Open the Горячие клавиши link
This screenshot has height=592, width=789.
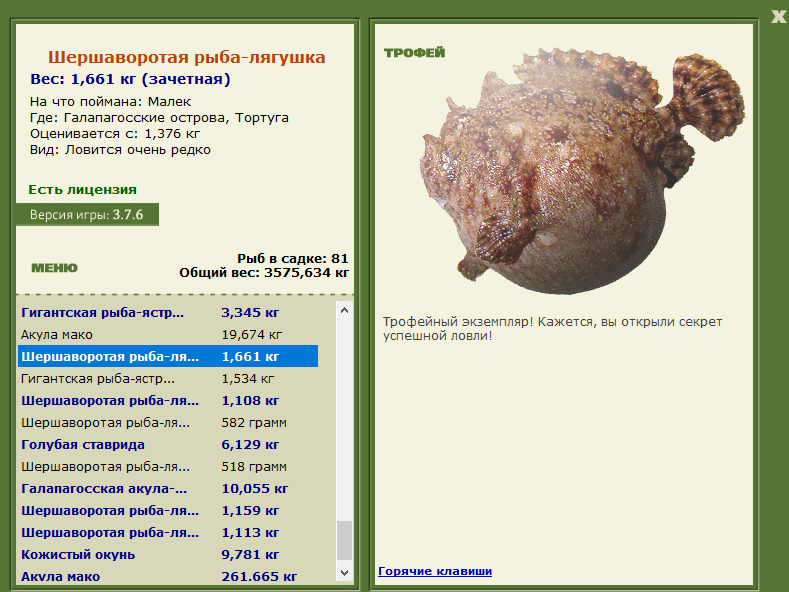pos(435,571)
